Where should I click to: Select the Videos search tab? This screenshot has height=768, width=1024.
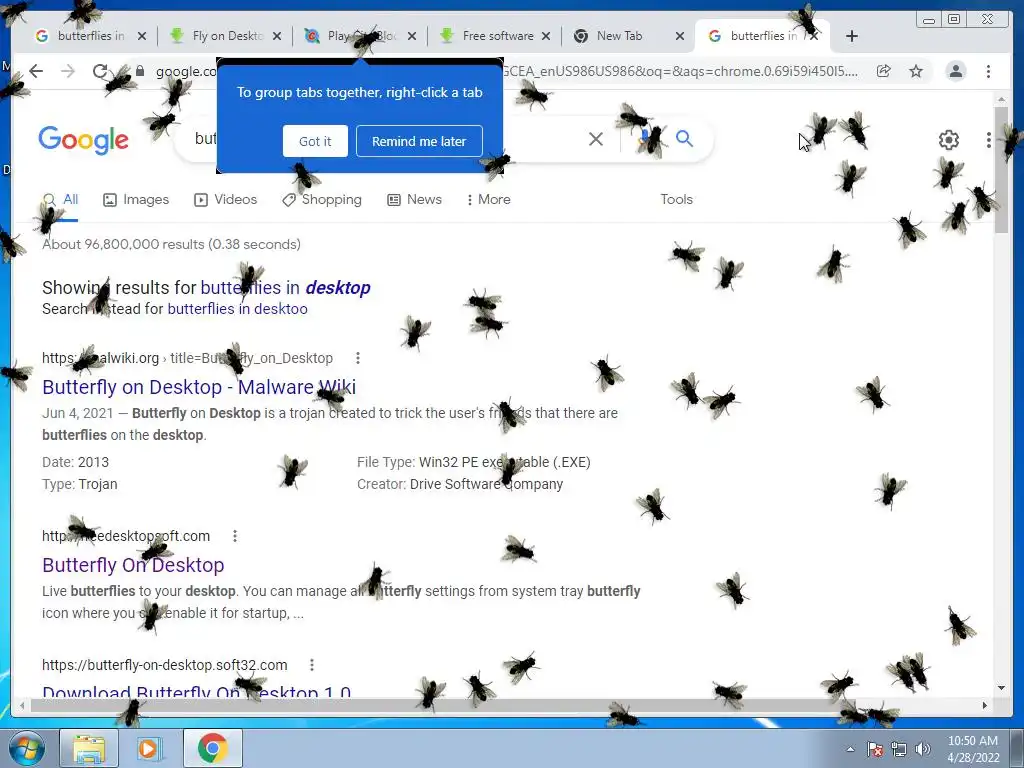point(225,199)
